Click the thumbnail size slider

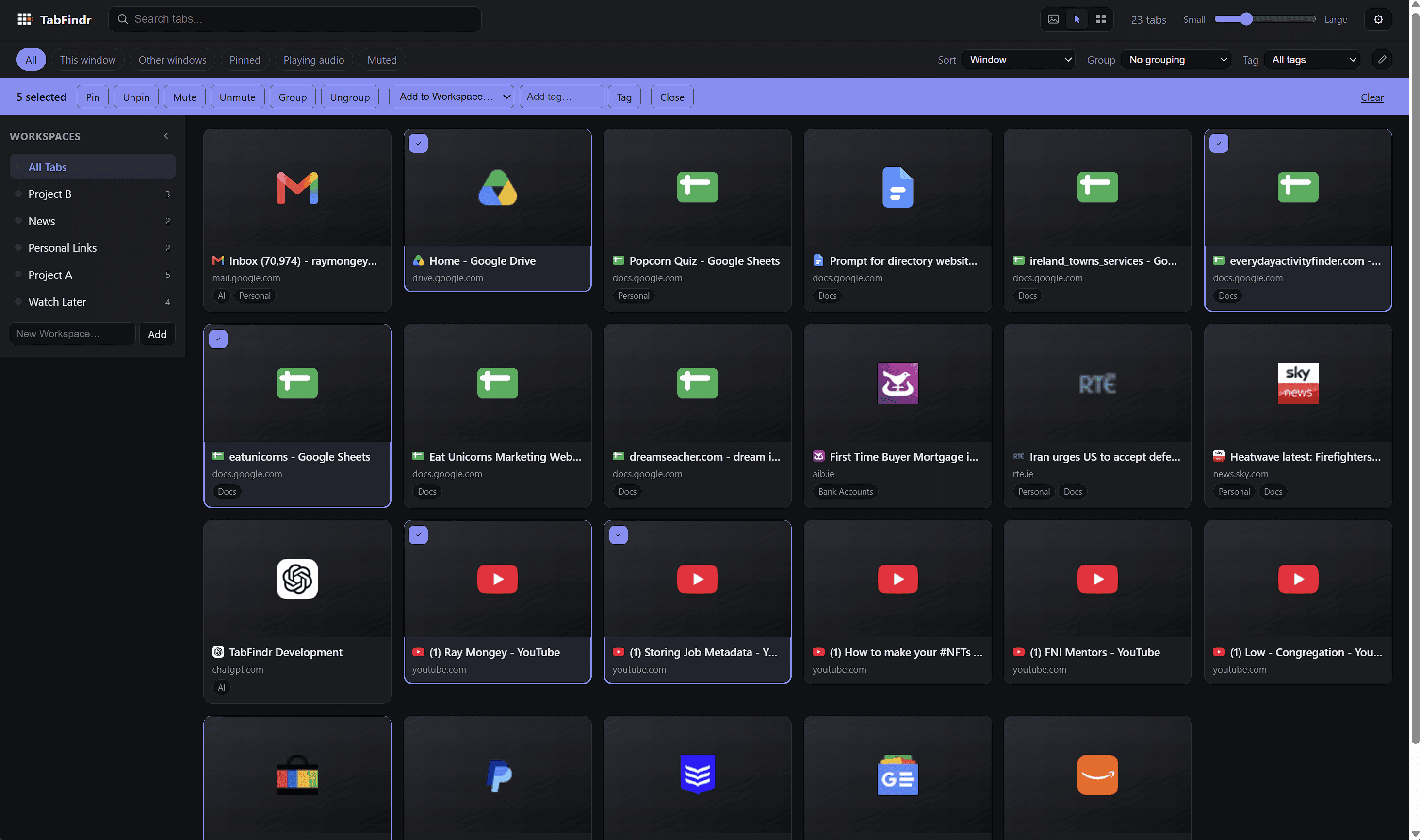click(x=1265, y=19)
